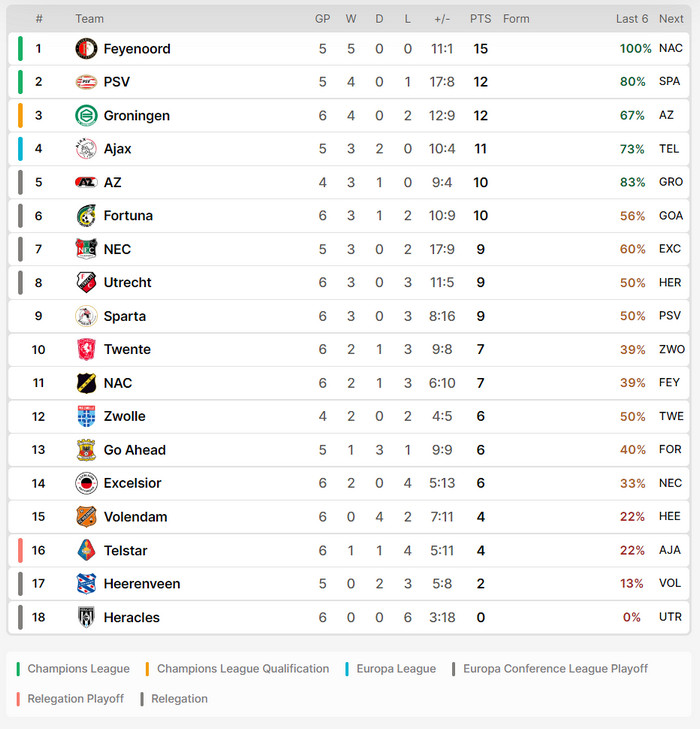Click the Sparta team name
This screenshot has height=729, width=700.
click(125, 316)
